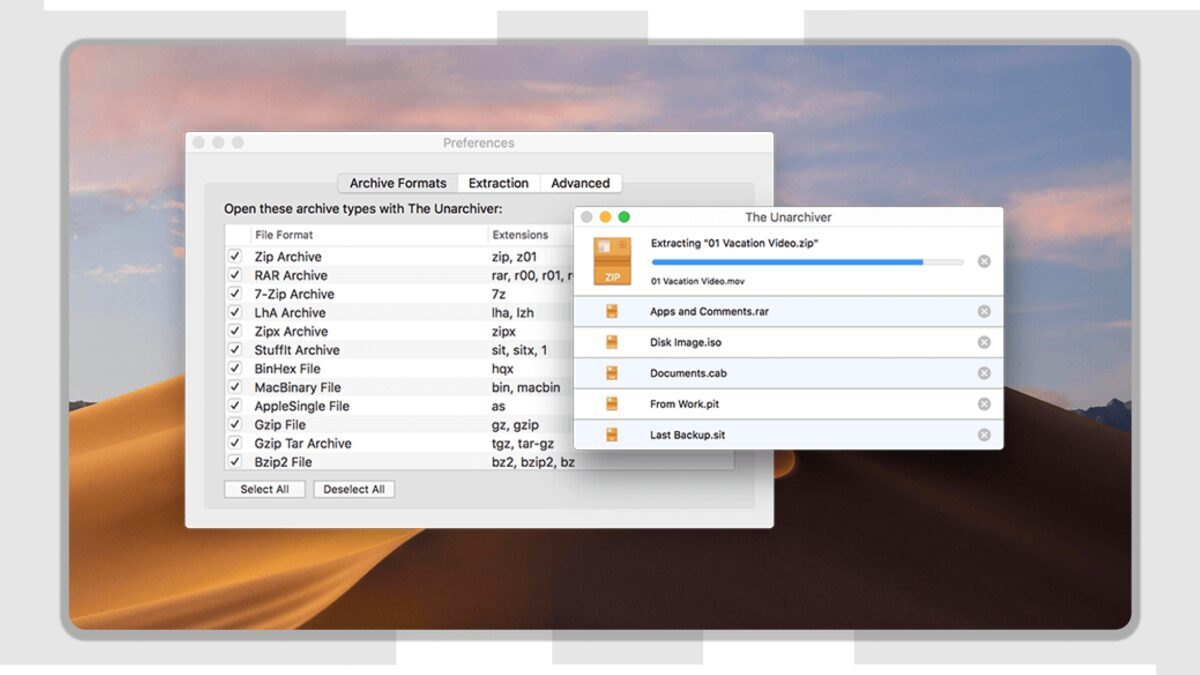Screen dimensions: 1200x675
Task: Toggle the Bzip2 File checkbox
Action: tap(235, 462)
